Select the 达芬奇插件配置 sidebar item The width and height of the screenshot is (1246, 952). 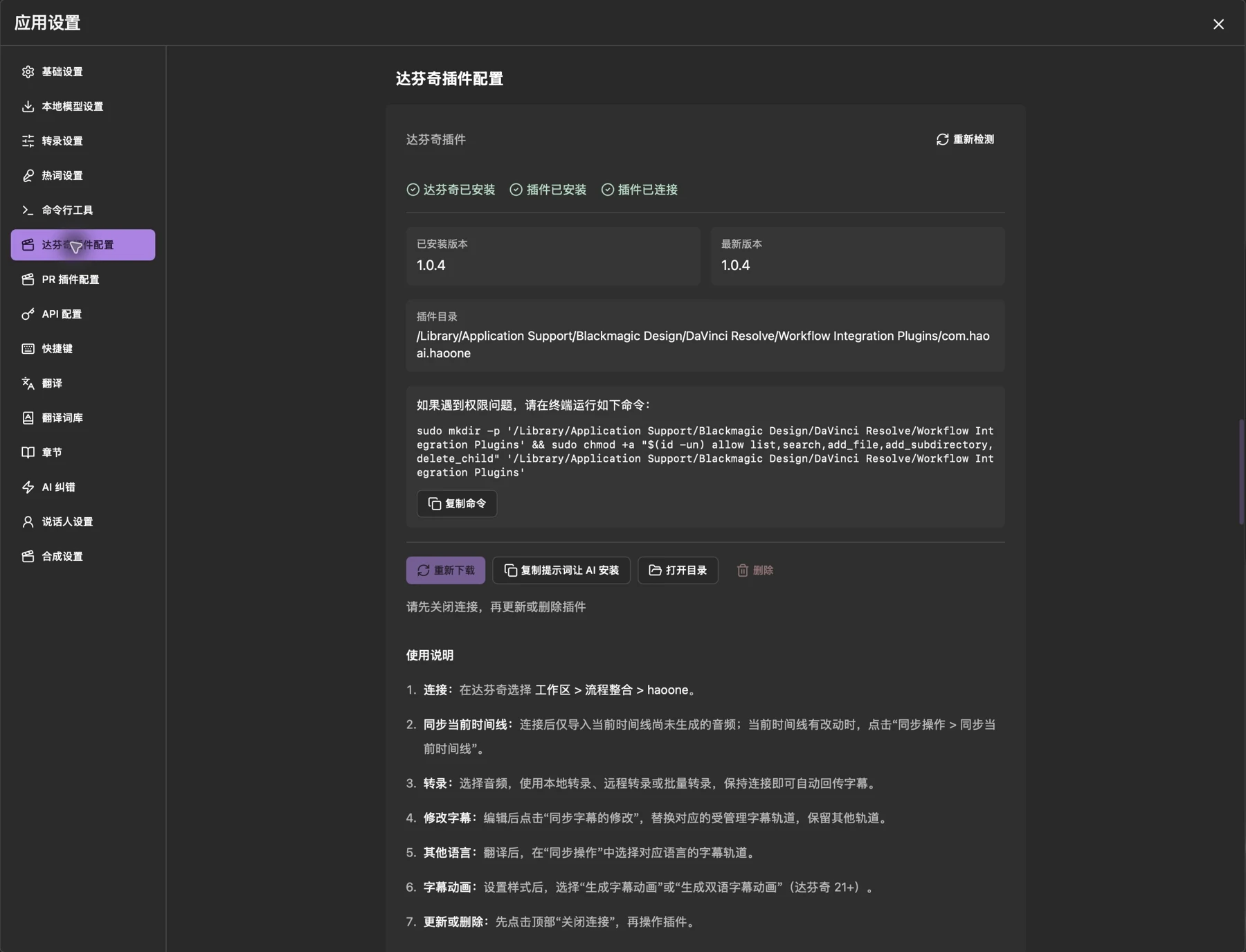83,245
